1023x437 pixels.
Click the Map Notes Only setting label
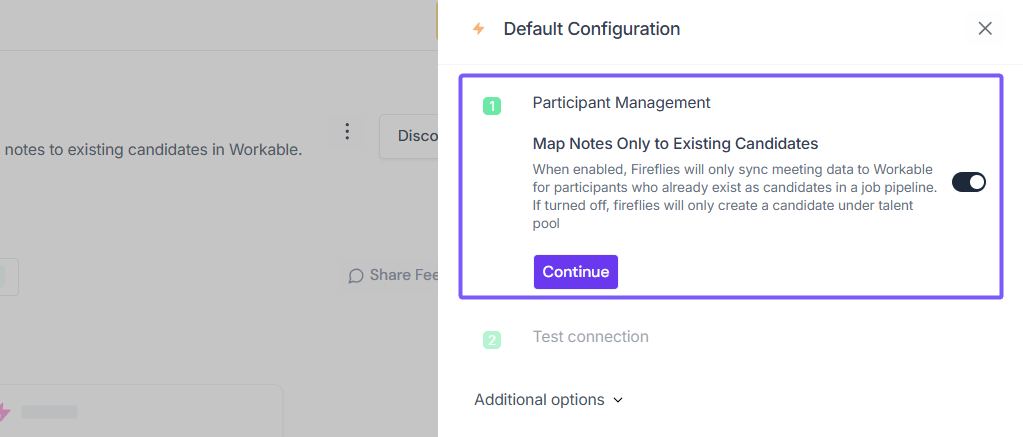(675, 143)
